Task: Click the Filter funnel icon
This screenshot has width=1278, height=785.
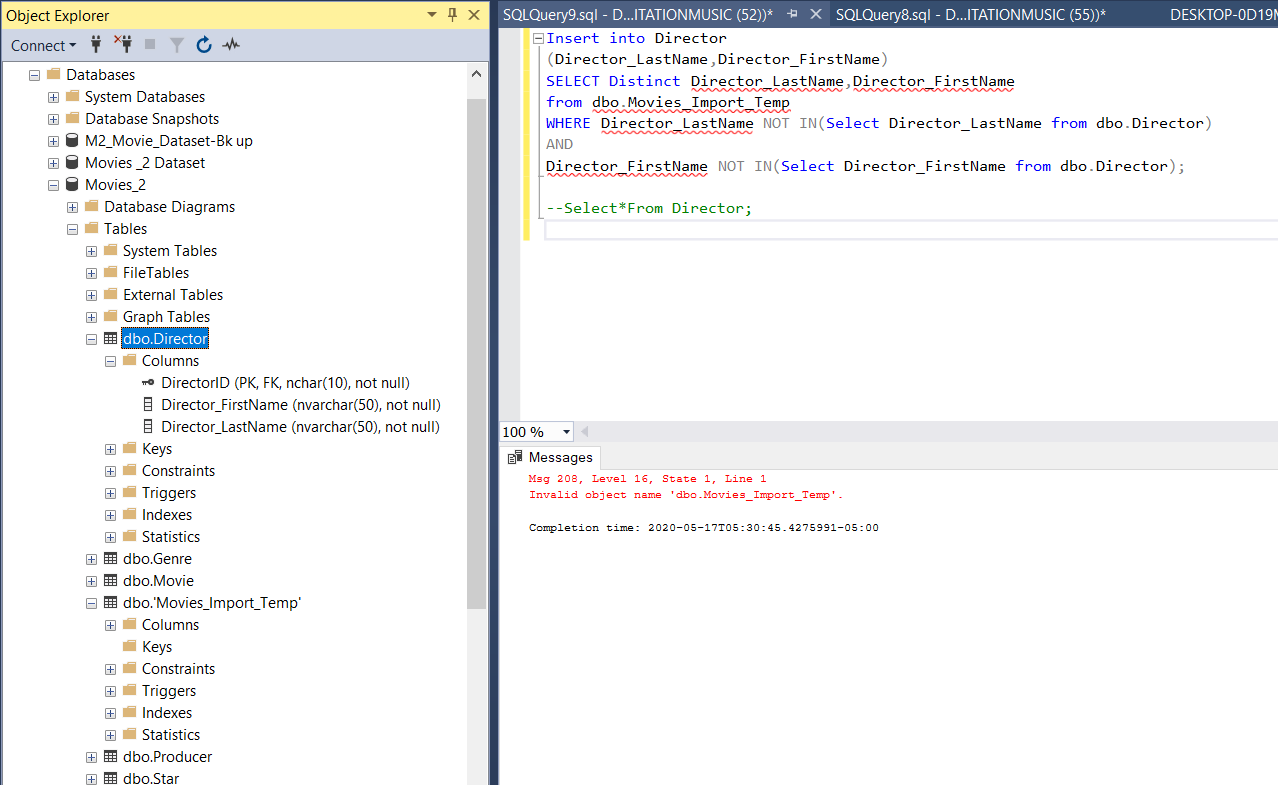Action: click(x=176, y=45)
